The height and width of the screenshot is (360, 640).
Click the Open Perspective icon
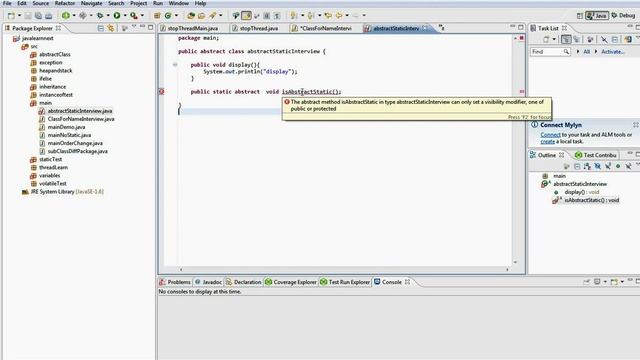(580, 16)
